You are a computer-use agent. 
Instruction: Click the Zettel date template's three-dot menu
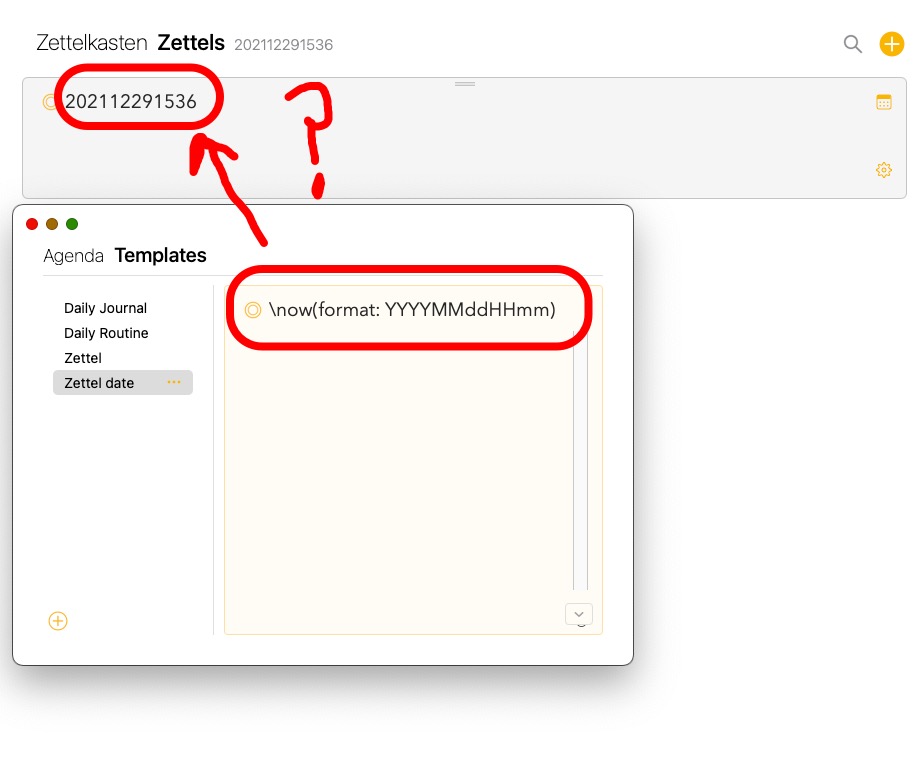pyautogui.click(x=174, y=382)
